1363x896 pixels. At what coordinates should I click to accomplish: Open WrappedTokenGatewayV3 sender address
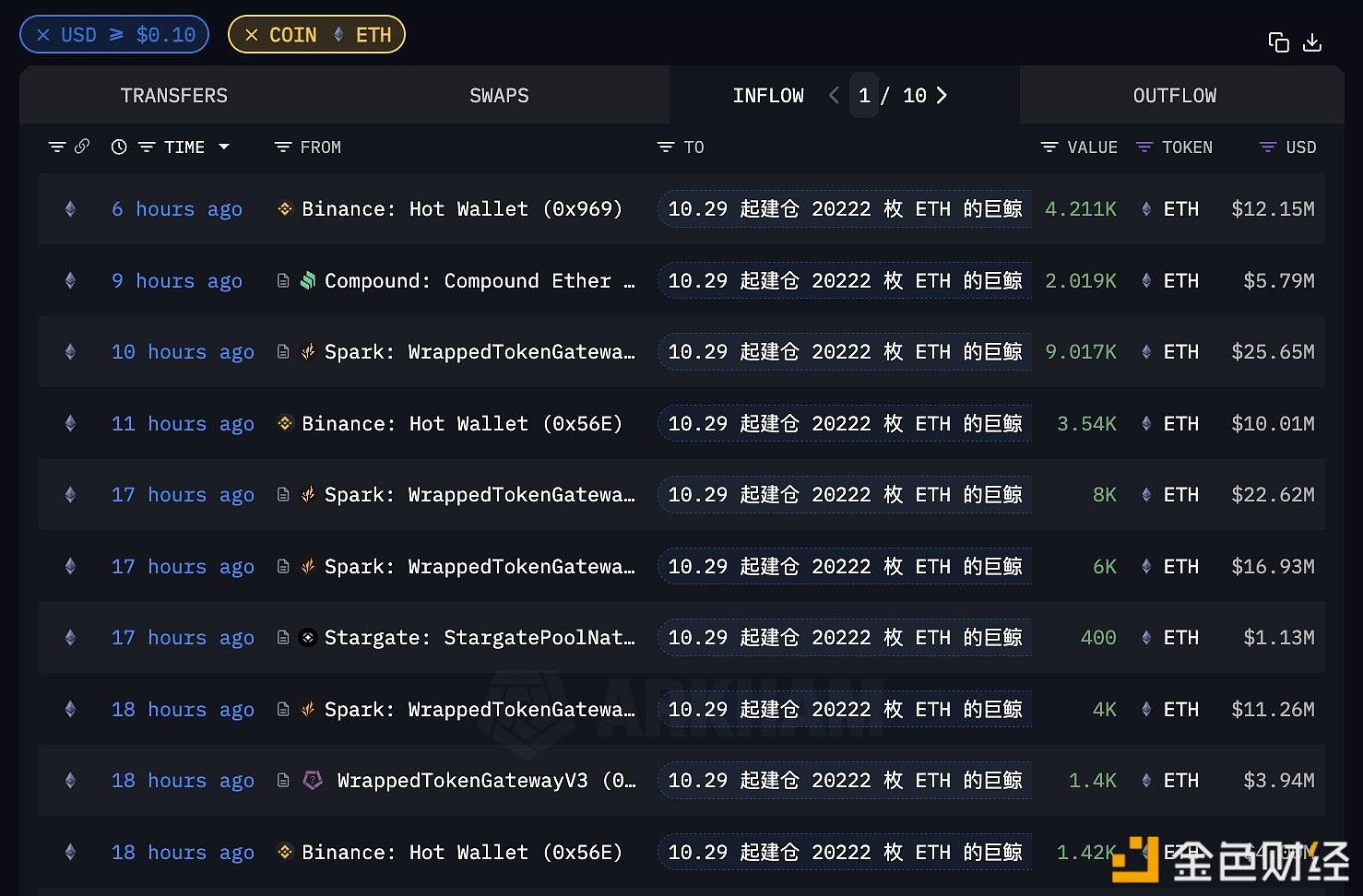pos(486,781)
